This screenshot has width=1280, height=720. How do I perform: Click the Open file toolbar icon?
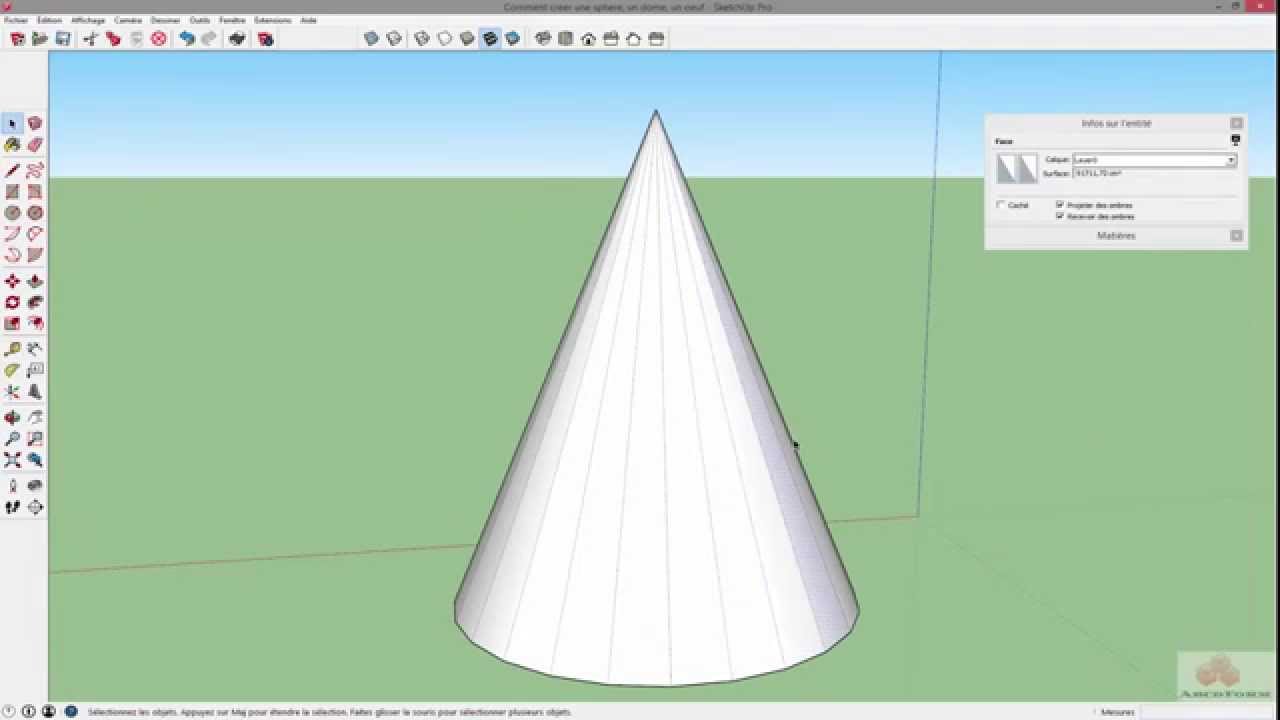[x=40, y=39]
